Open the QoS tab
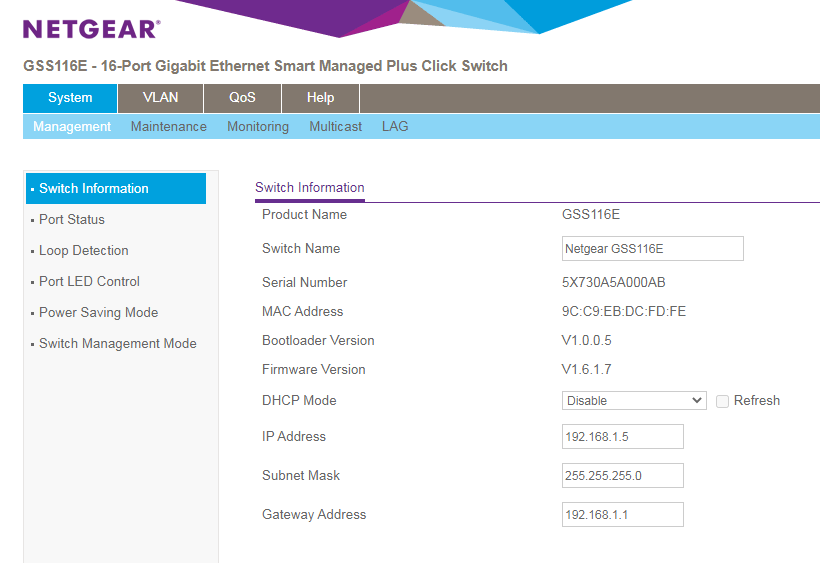Screen dimensions: 820x563 pyautogui.click(x=242, y=98)
